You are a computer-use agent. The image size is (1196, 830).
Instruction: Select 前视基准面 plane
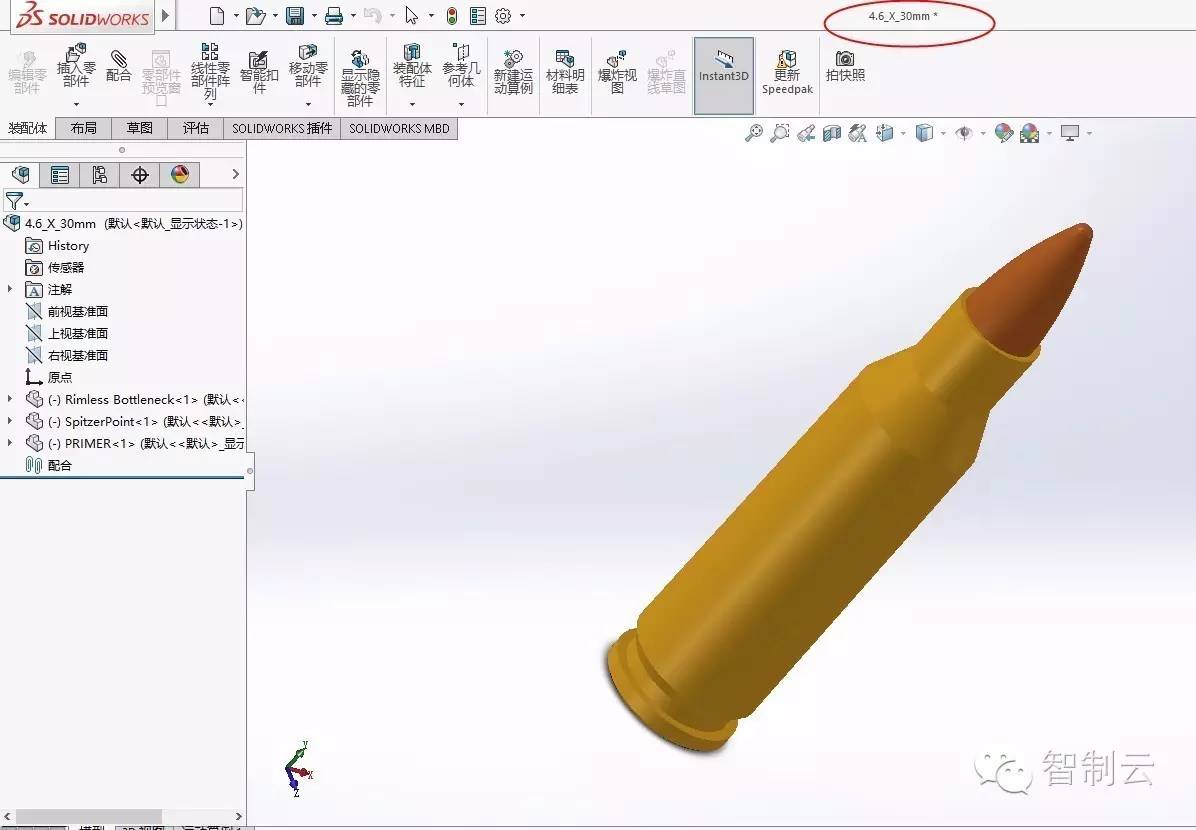(66, 311)
